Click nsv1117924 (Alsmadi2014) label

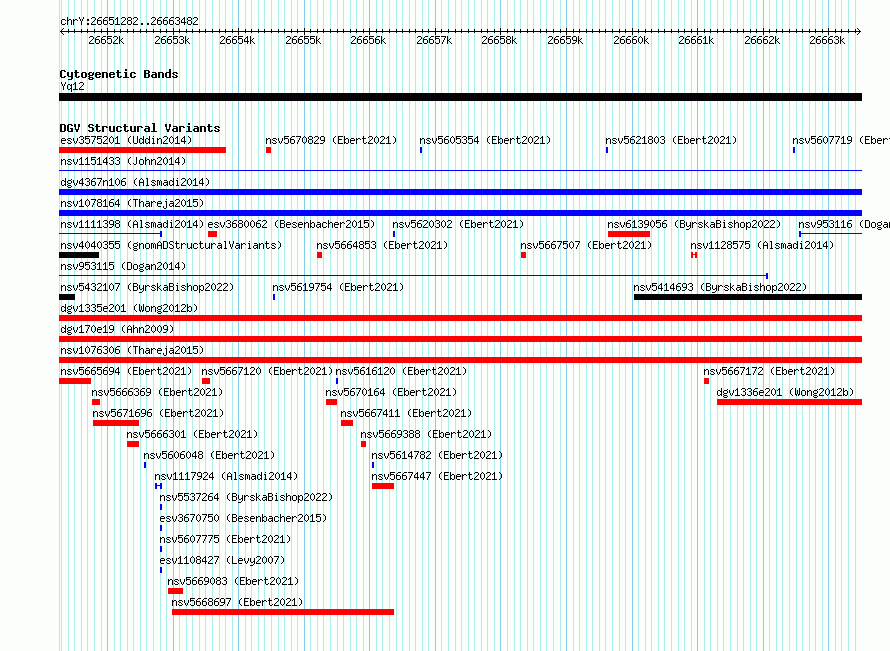[226, 476]
